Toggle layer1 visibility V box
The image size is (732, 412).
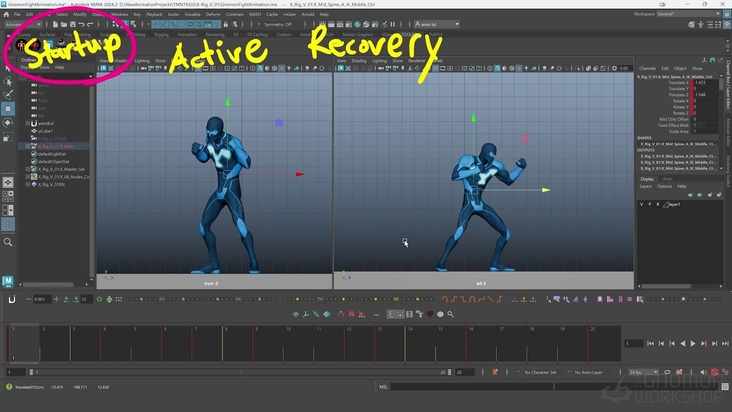[x=641, y=204]
